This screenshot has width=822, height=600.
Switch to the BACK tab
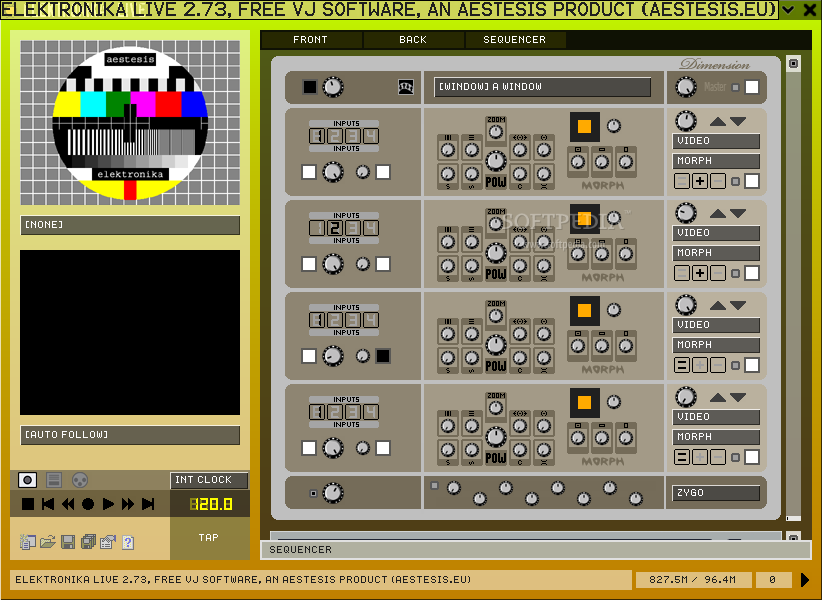413,40
